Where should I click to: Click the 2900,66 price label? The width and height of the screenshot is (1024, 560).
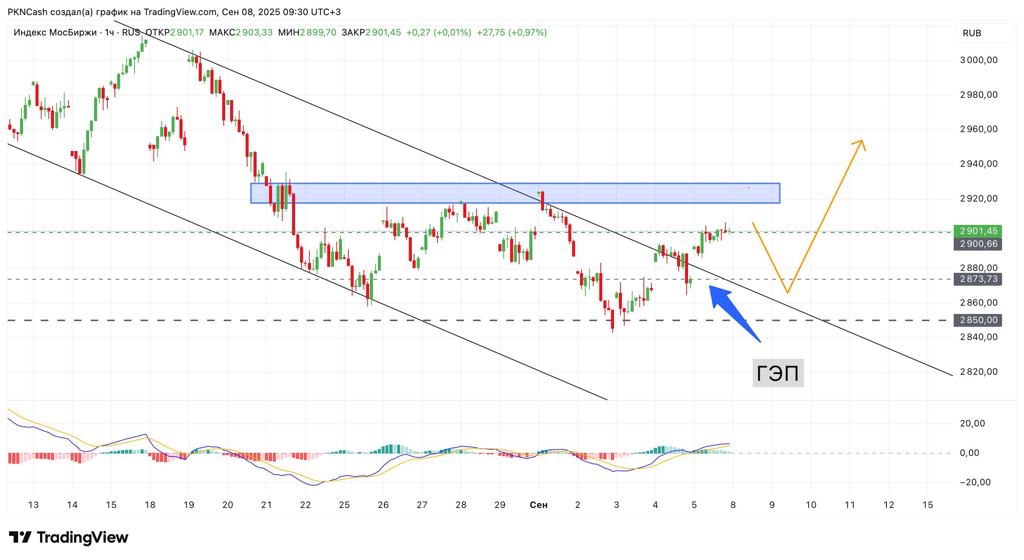point(977,244)
